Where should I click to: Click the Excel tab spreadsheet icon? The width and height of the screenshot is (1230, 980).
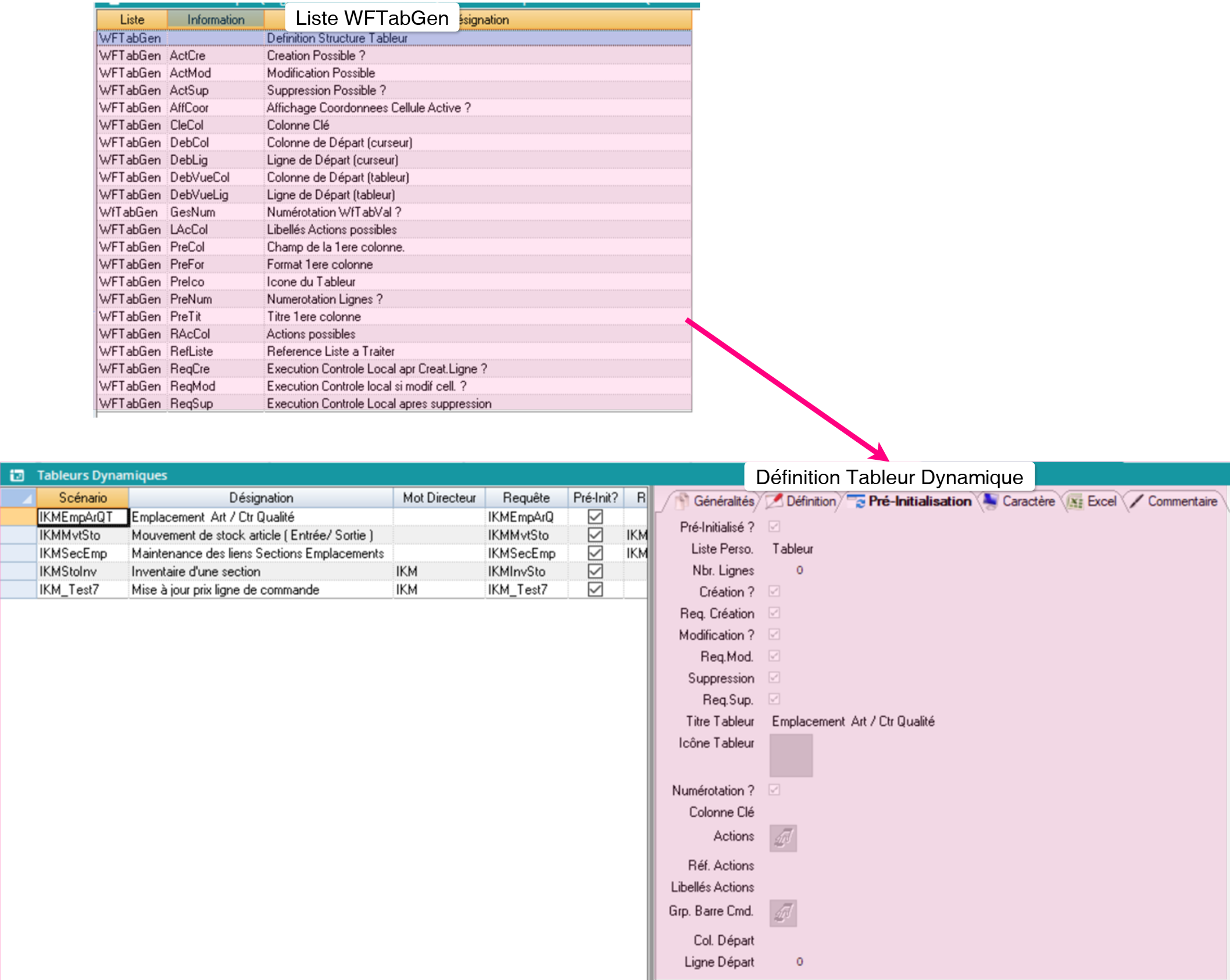pyautogui.click(x=1075, y=502)
